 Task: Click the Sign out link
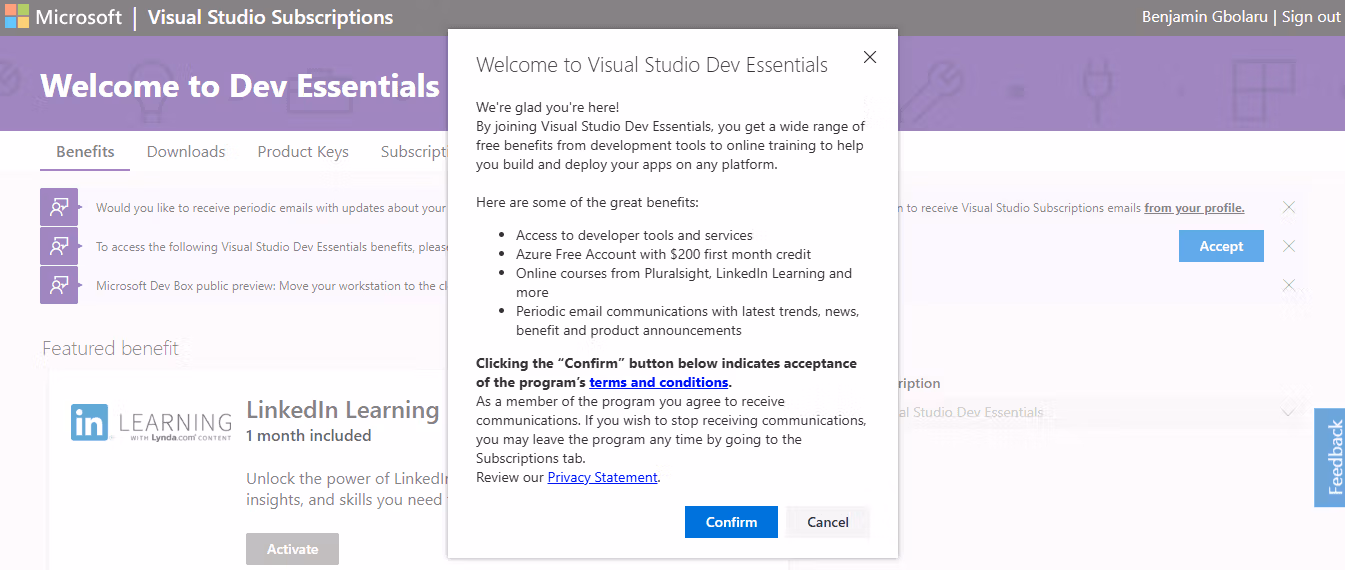1311,17
